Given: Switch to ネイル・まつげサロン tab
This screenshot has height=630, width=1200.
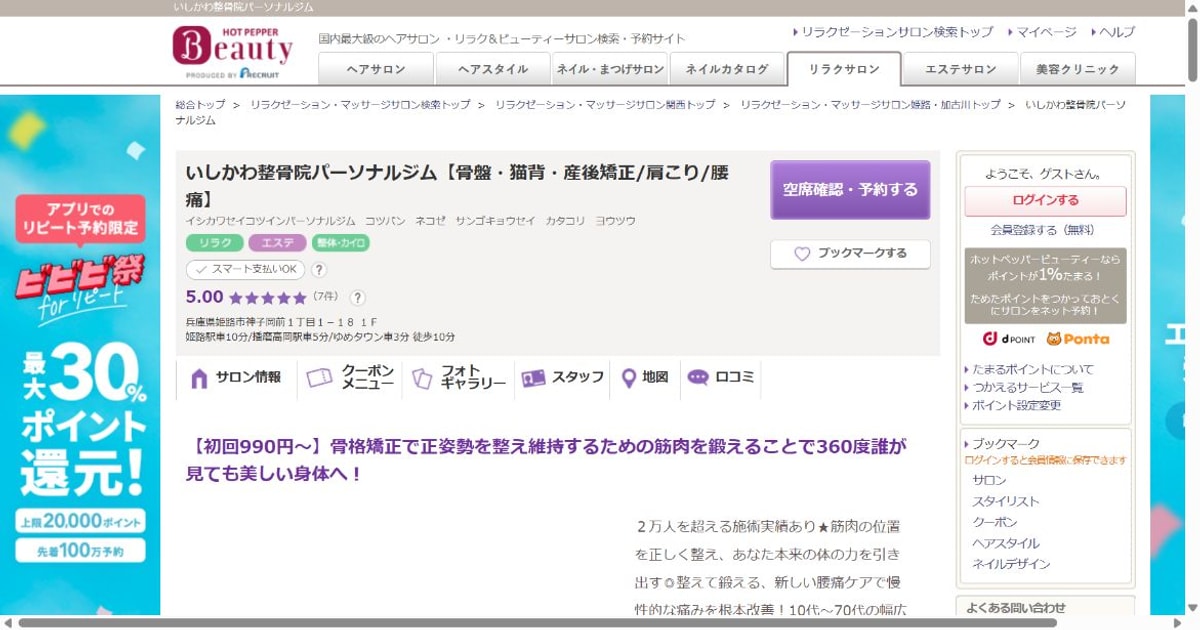Looking at the screenshot, I should 610,69.
